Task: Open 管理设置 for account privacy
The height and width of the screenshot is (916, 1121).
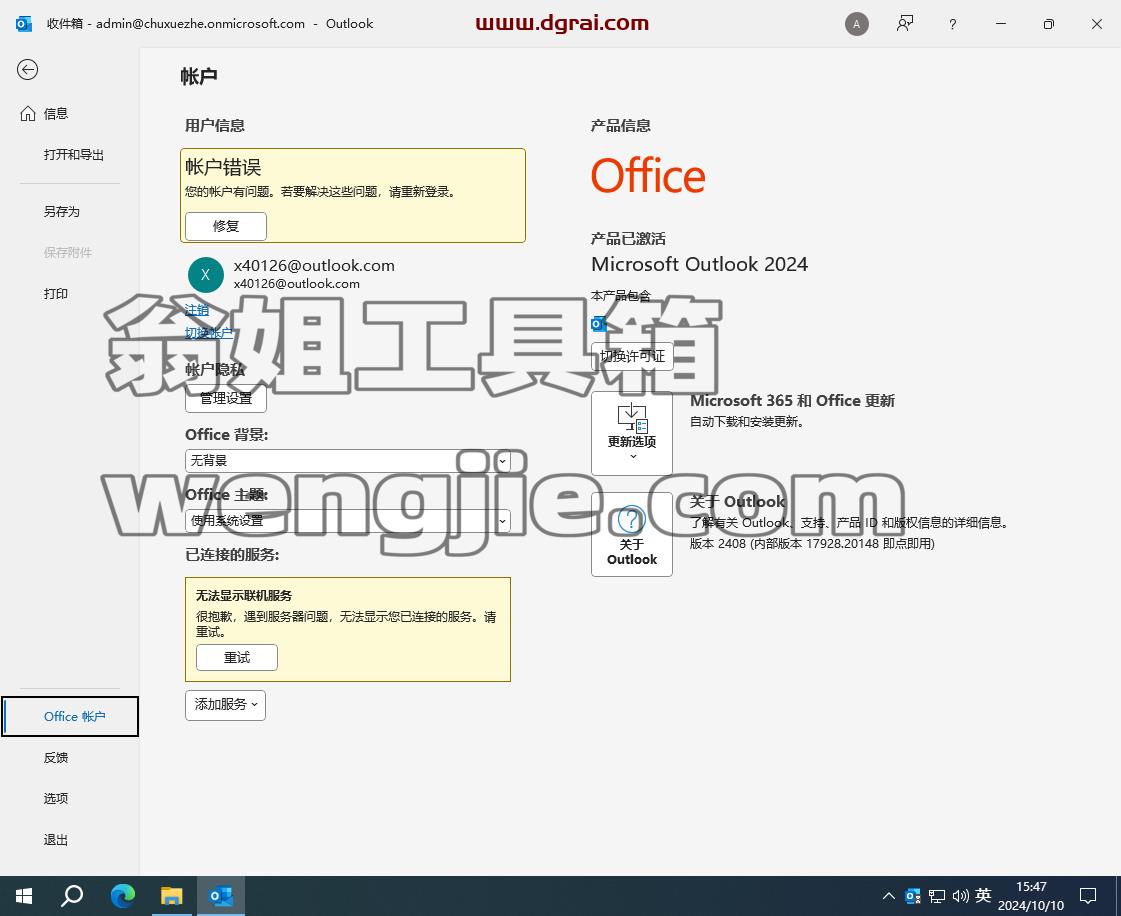Action: 226,398
